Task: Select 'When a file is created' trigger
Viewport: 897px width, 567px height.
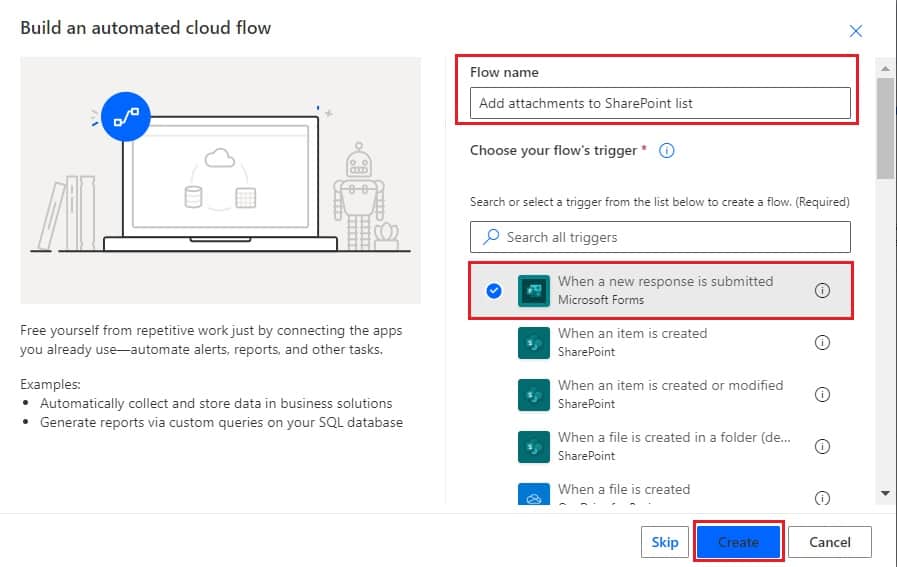Action: [x=624, y=490]
